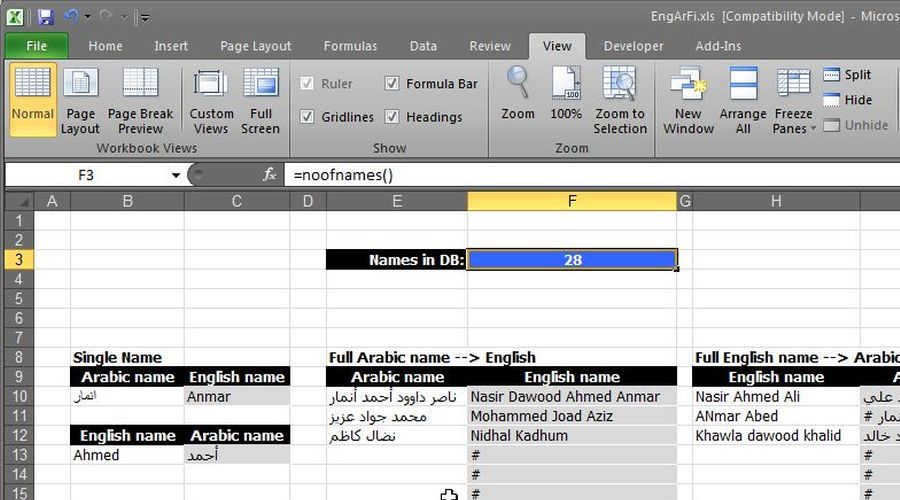Switch to Normal workbook view

point(33,100)
